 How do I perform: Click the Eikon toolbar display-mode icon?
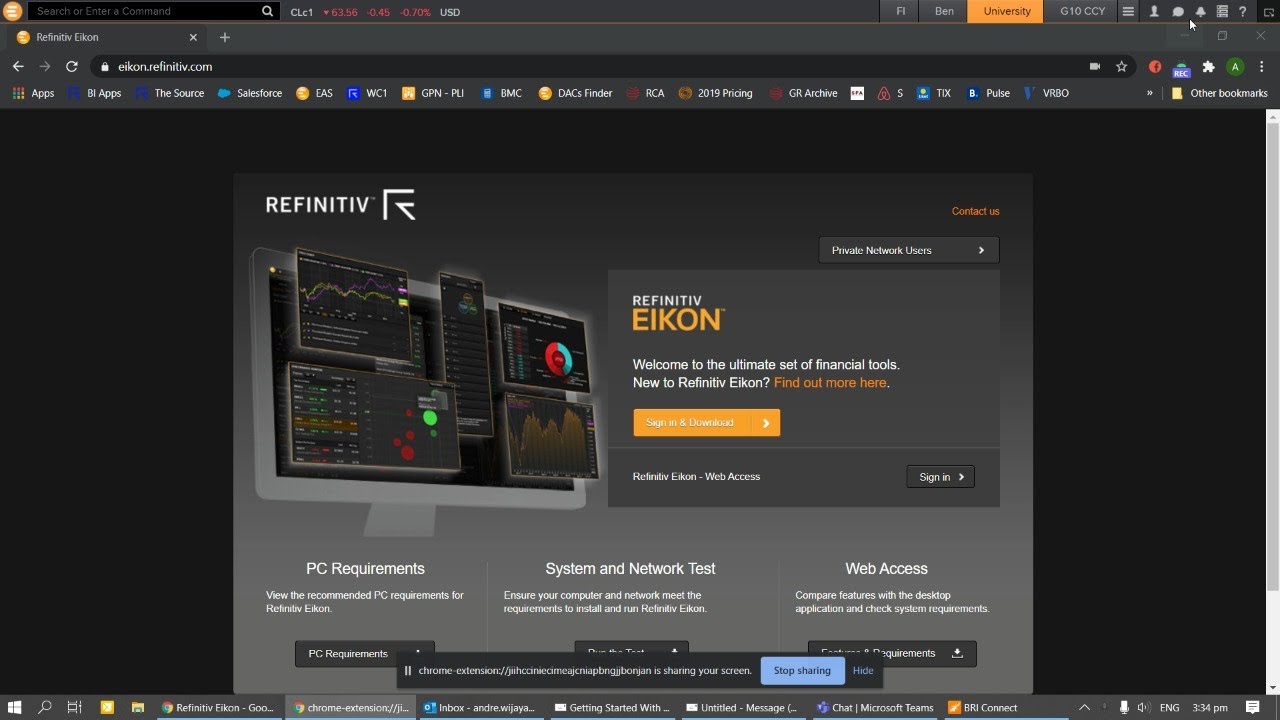coord(1269,12)
